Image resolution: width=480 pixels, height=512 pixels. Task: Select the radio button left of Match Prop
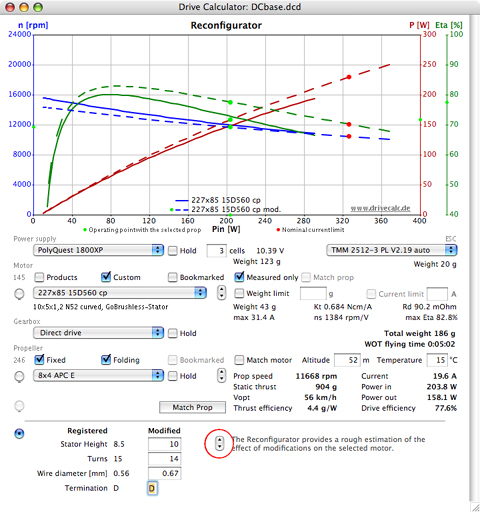[x=19, y=406]
